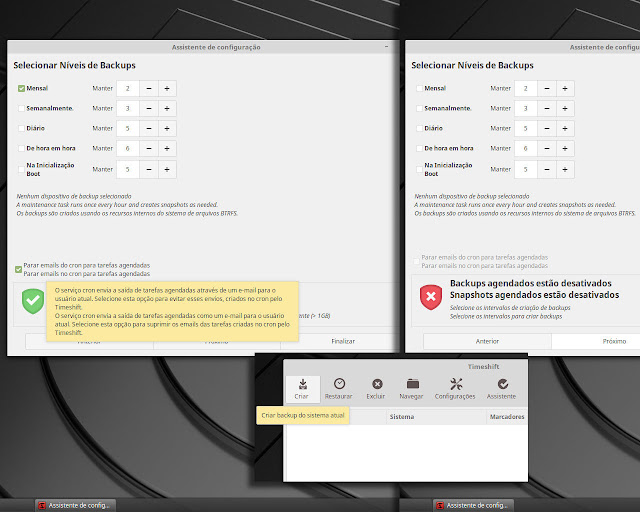Click Mensal keep-count field in left window
Screen dimensions: 640x512
pos(128,88)
